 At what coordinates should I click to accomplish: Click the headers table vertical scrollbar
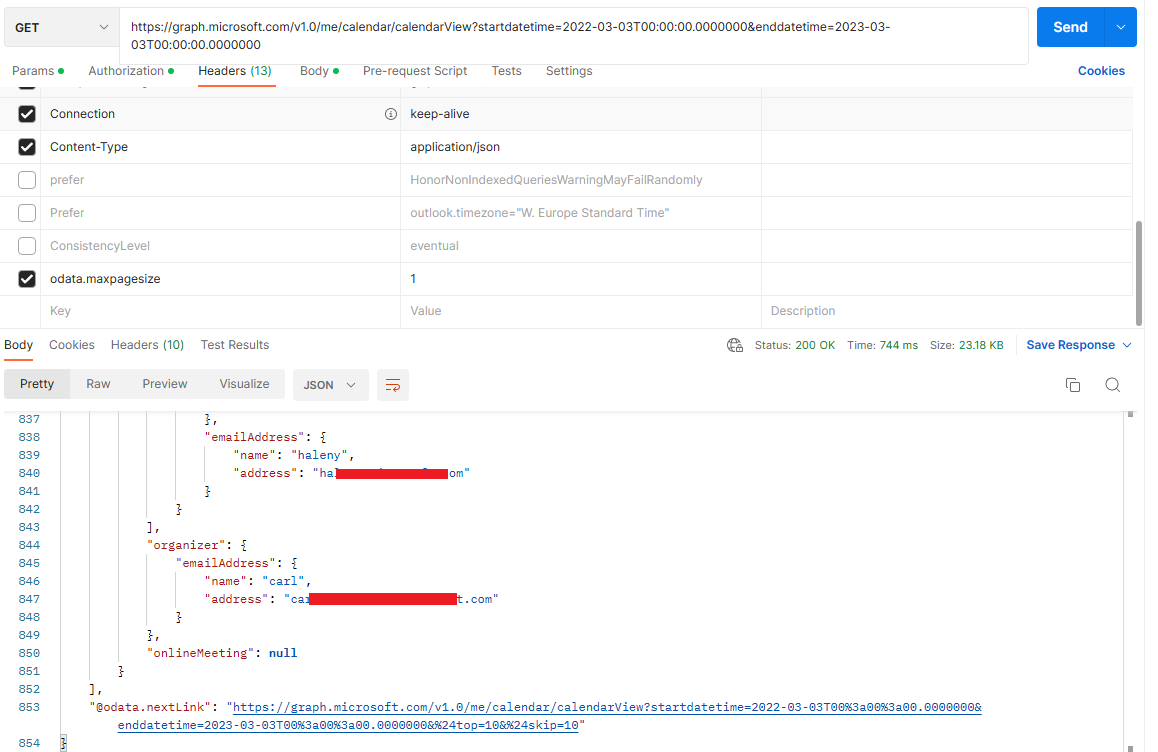[x=1139, y=273]
